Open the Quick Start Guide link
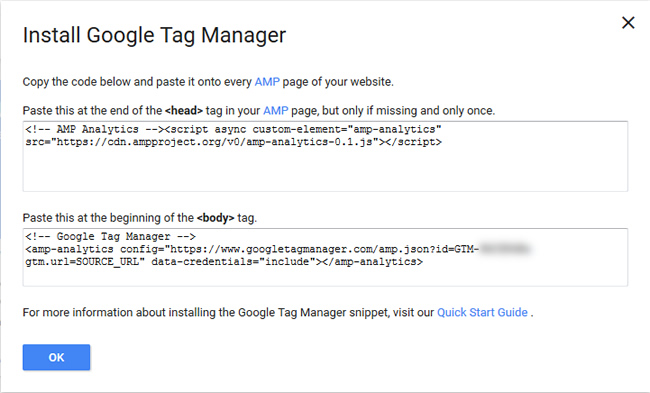 point(482,312)
